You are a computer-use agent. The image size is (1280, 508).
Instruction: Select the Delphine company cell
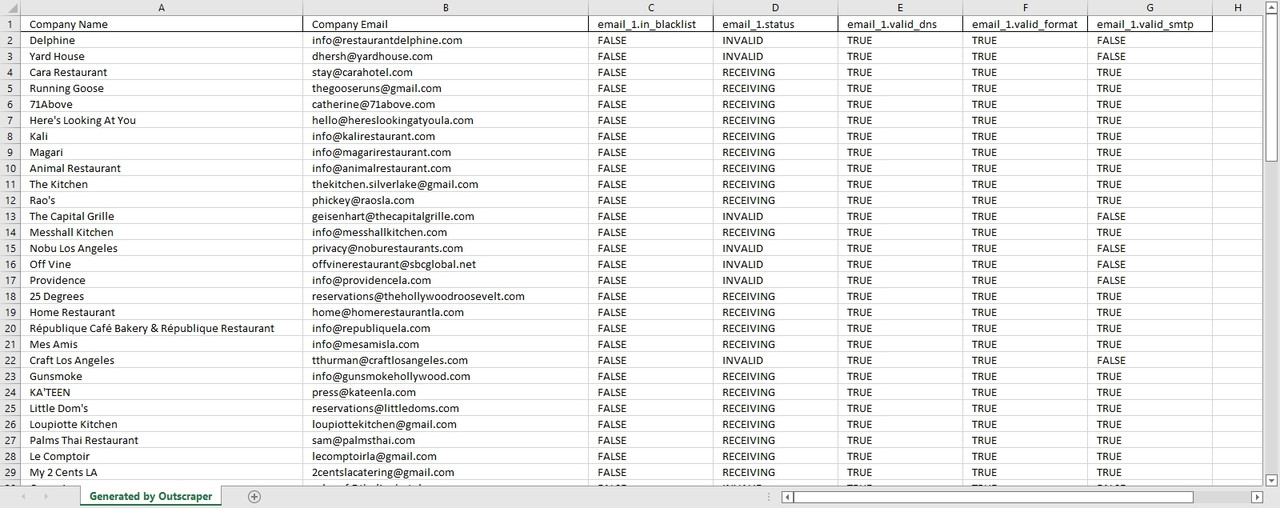click(x=163, y=40)
